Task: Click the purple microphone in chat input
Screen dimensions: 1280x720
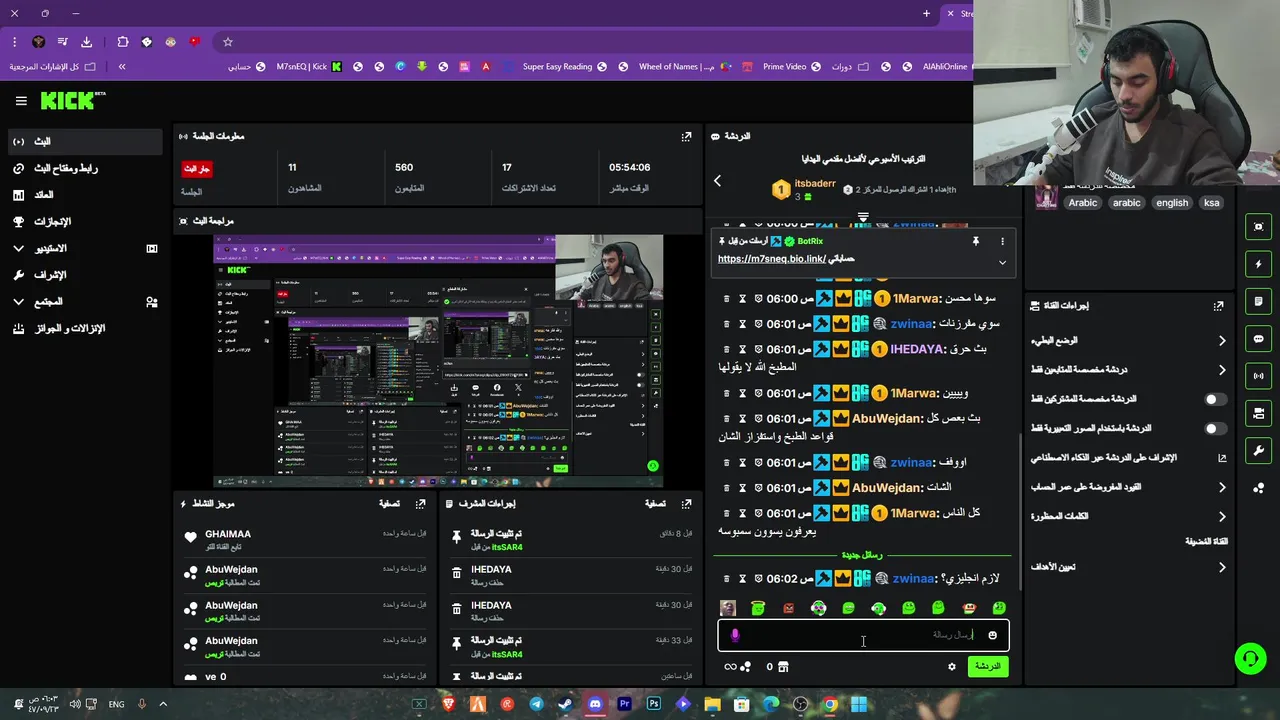Action: [735, 635]
